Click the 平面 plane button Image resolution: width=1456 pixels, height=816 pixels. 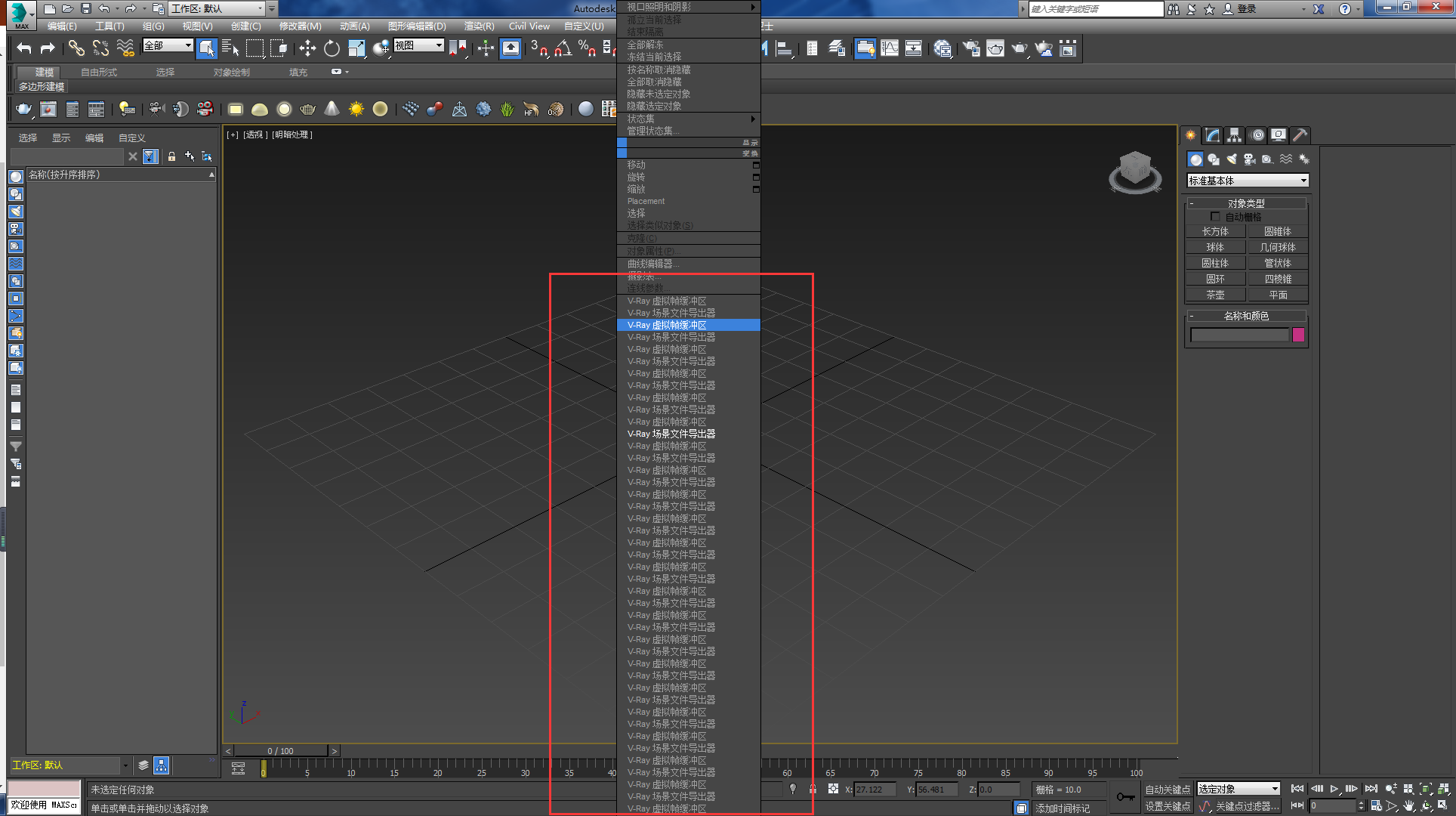pyautogui.click(x=1278, y=295)
